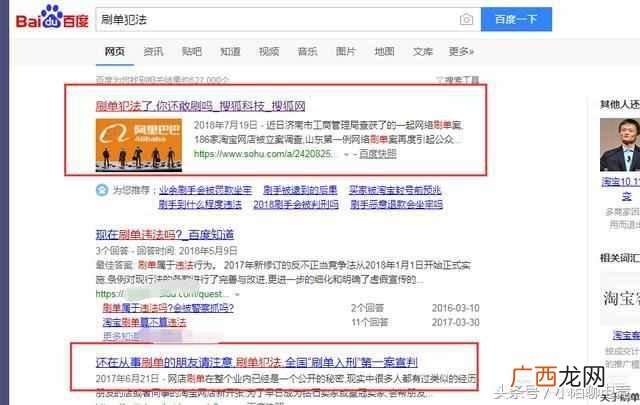Click the Jack Ma photo in the sidebar
Screen dimensions: 640x405
[620, 145]
